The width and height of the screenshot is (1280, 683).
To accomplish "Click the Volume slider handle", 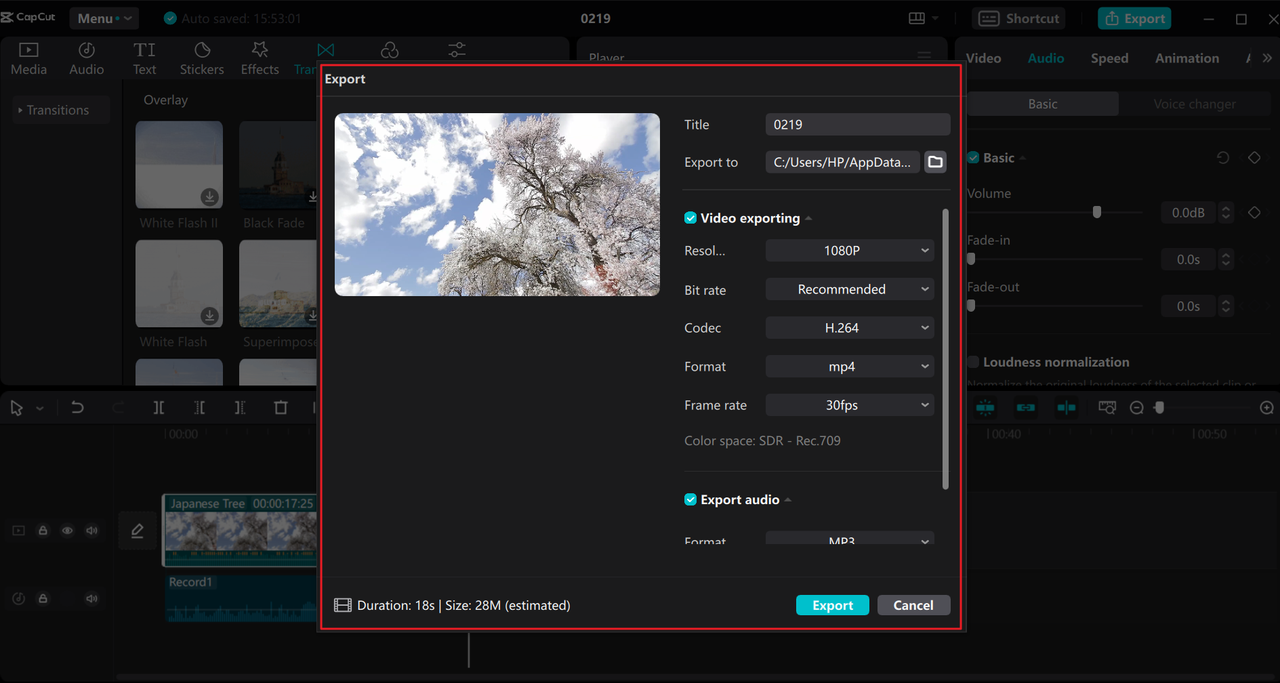I will pyautogui.click(x=1097, y=212).
